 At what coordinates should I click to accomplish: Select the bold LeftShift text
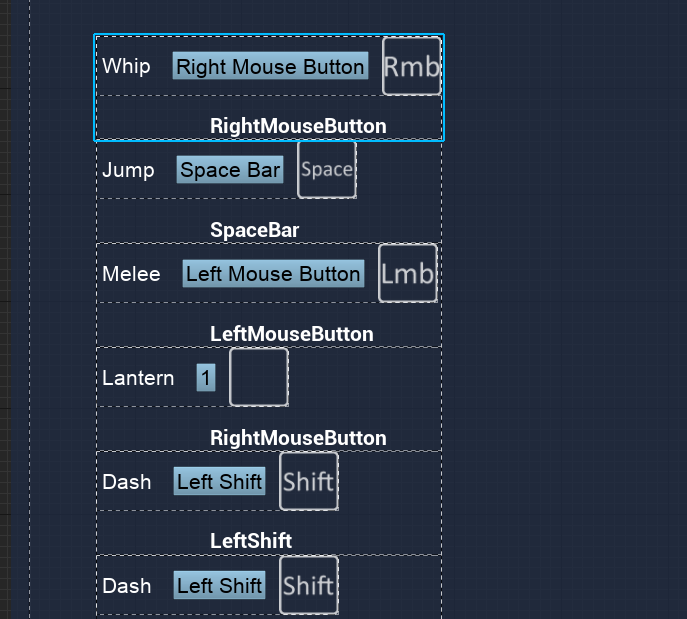(250, 541)
